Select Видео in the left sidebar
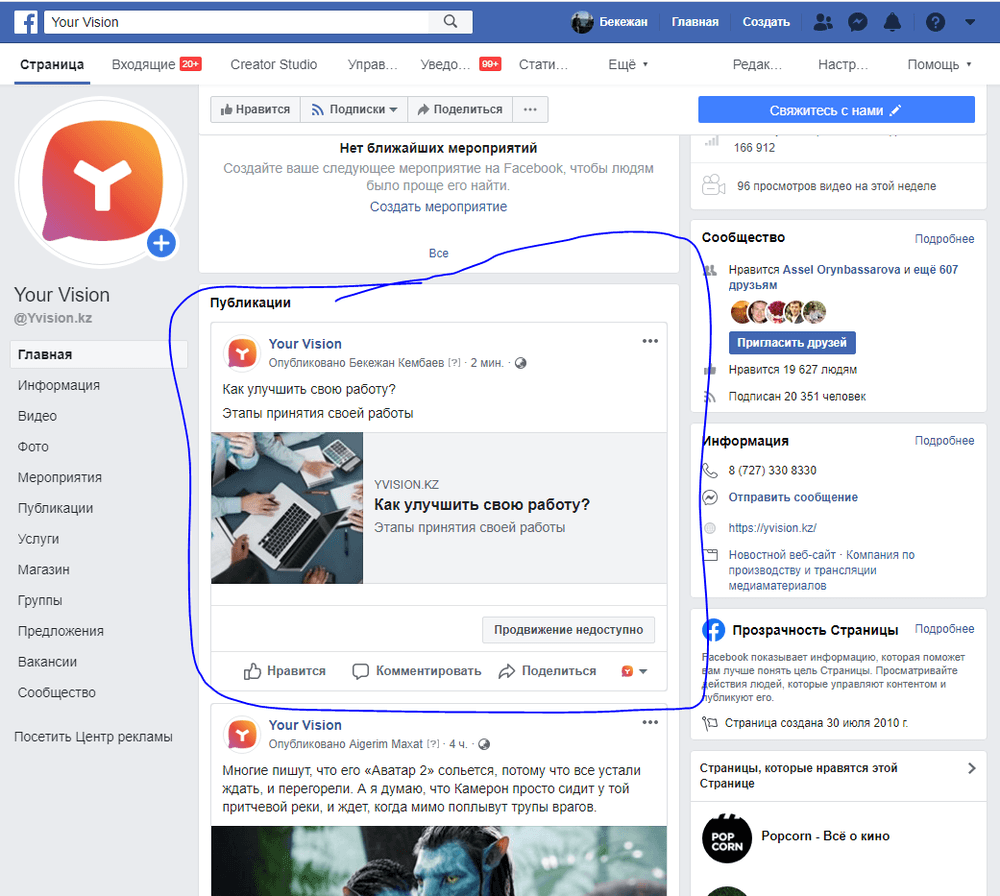 pos(37,416)
